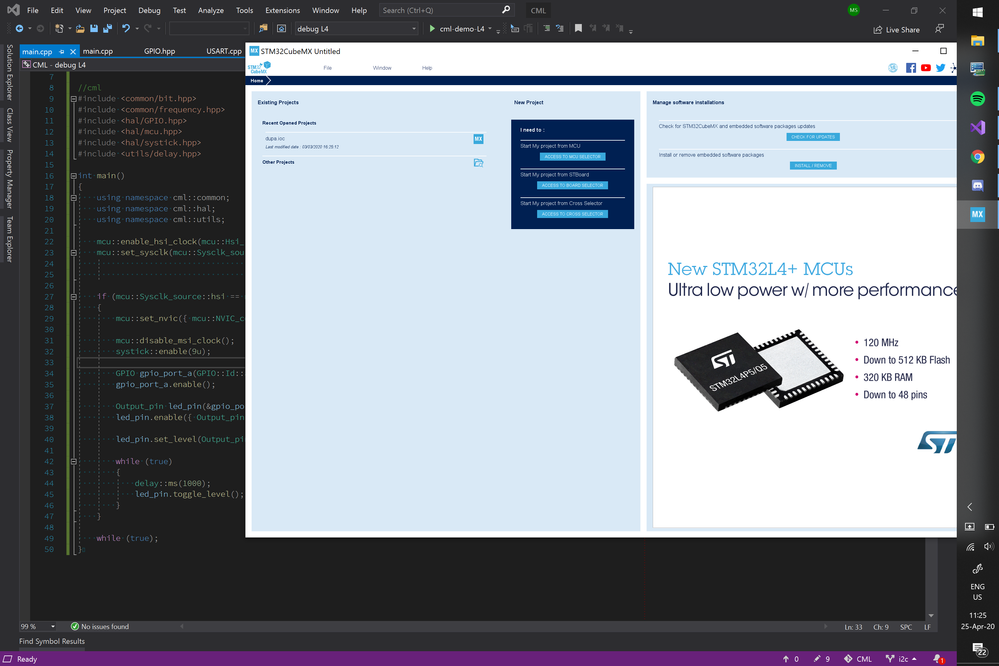Collapse the #include region at line 9
999x666 pixels.
[73, 99]
